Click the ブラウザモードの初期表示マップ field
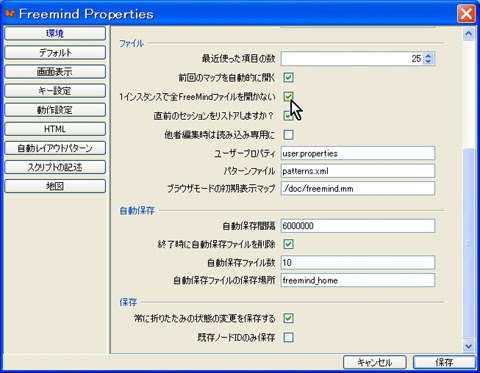This screenshot has width=480, height=373. point(358,189)
